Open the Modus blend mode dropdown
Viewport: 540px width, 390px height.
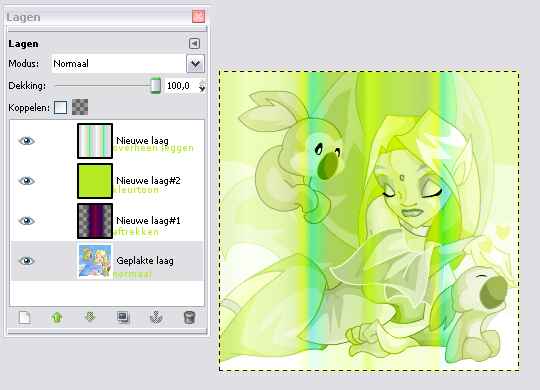(x=195, y=63)
